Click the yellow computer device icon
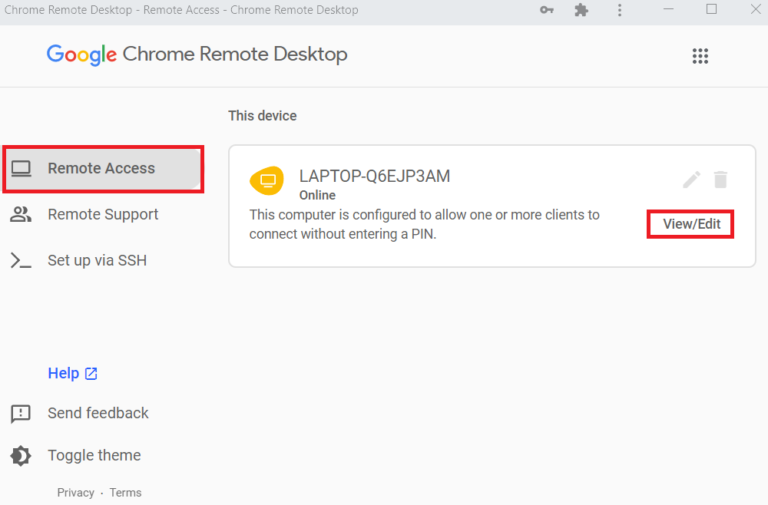Screen dimensions: 768x505 (267, 180)
